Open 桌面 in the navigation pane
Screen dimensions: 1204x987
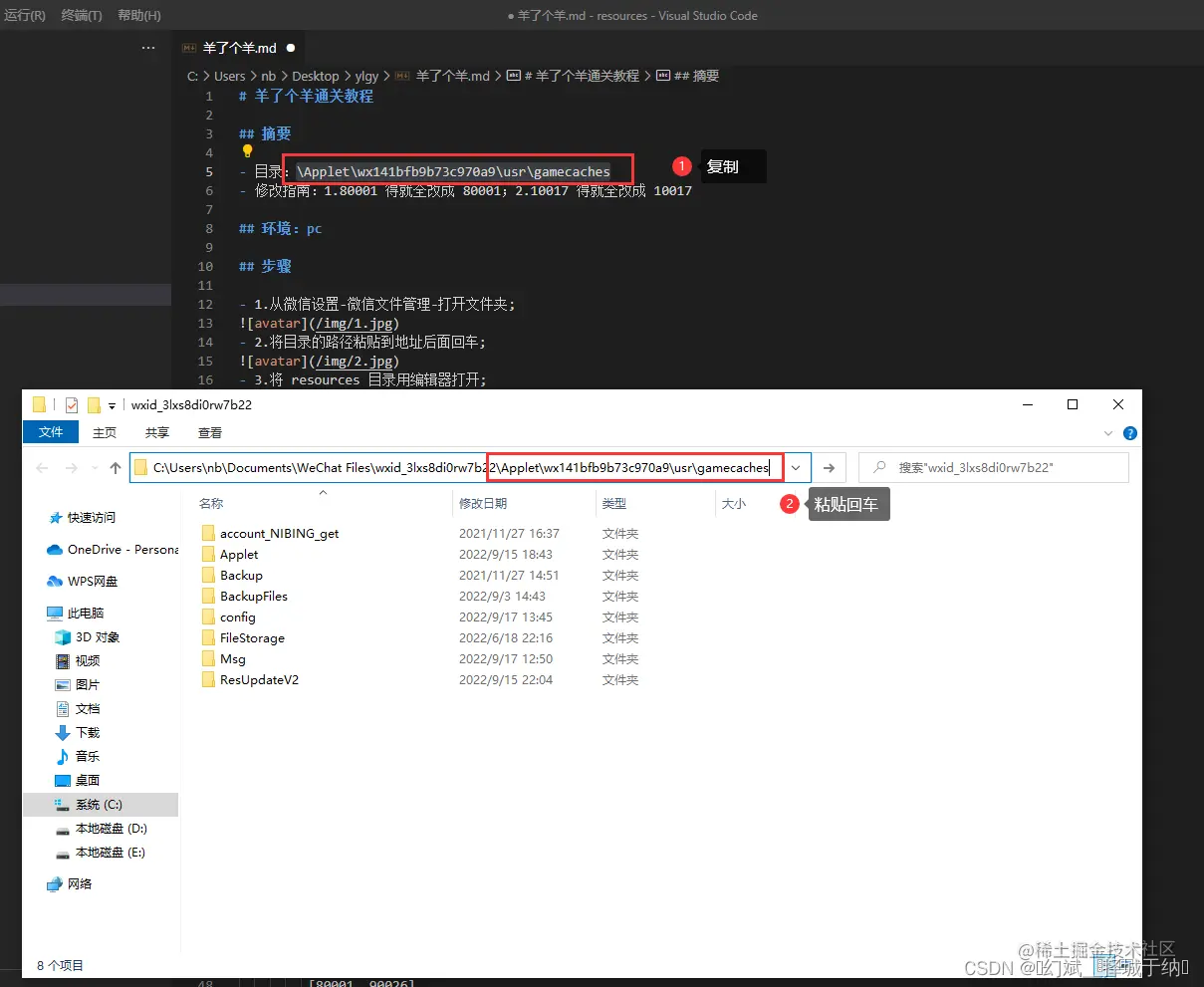click(x=87, y=781)
